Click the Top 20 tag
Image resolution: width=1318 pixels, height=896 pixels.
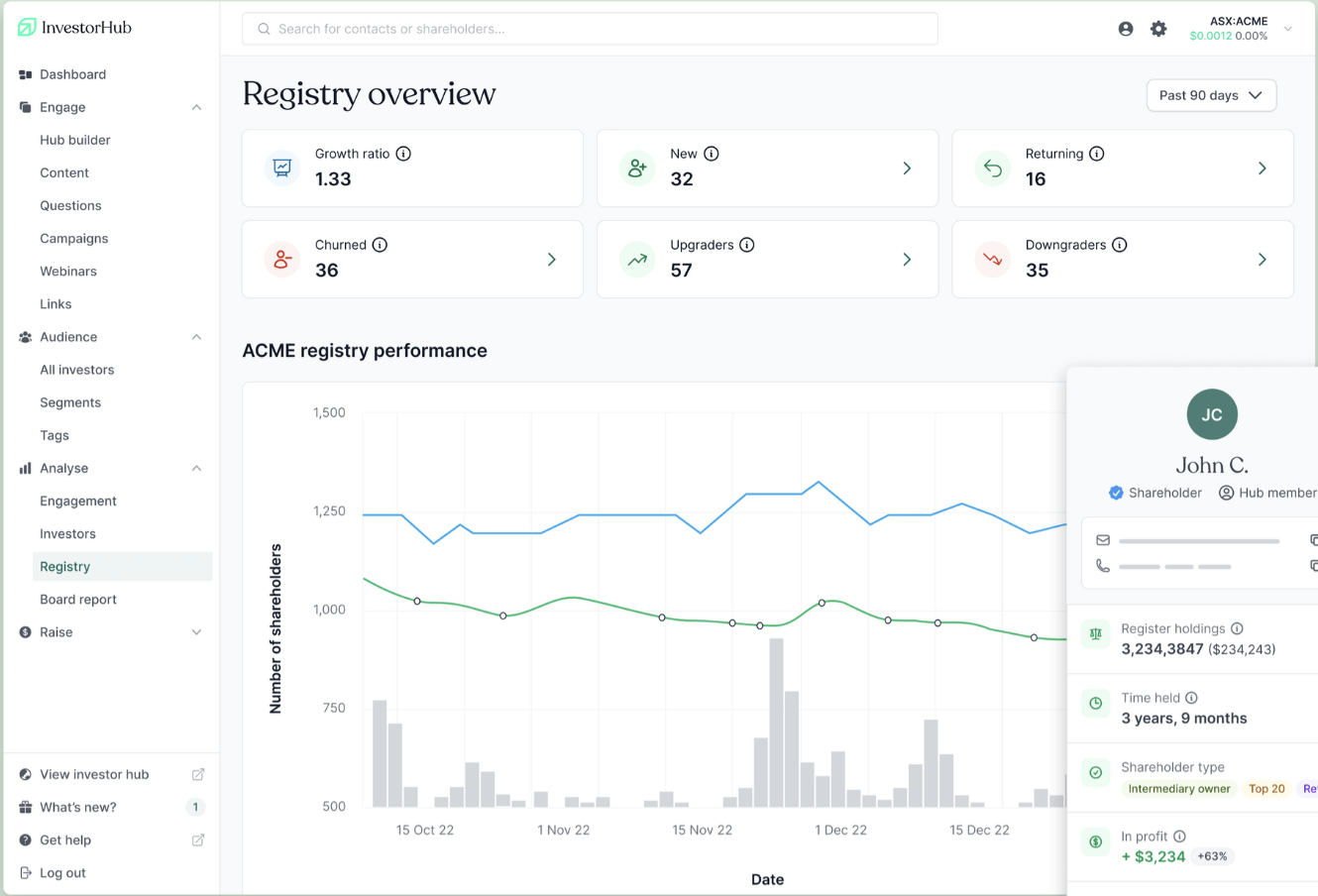click(1266, 789)
